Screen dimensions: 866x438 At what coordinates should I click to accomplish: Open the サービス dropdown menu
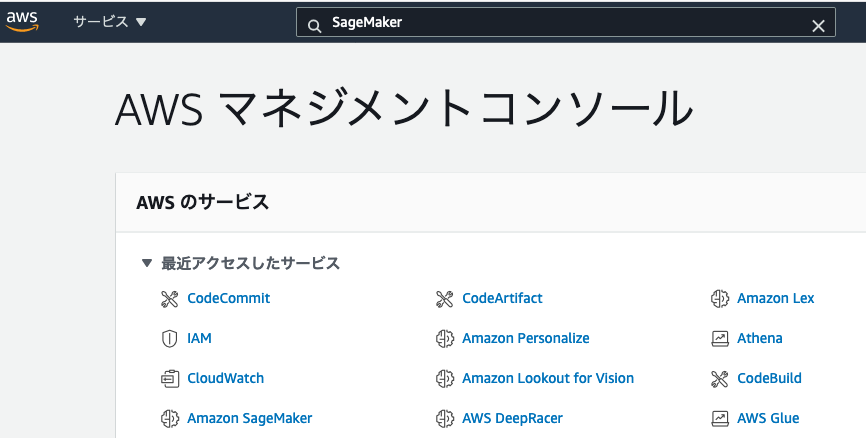[x=110, y=22]
